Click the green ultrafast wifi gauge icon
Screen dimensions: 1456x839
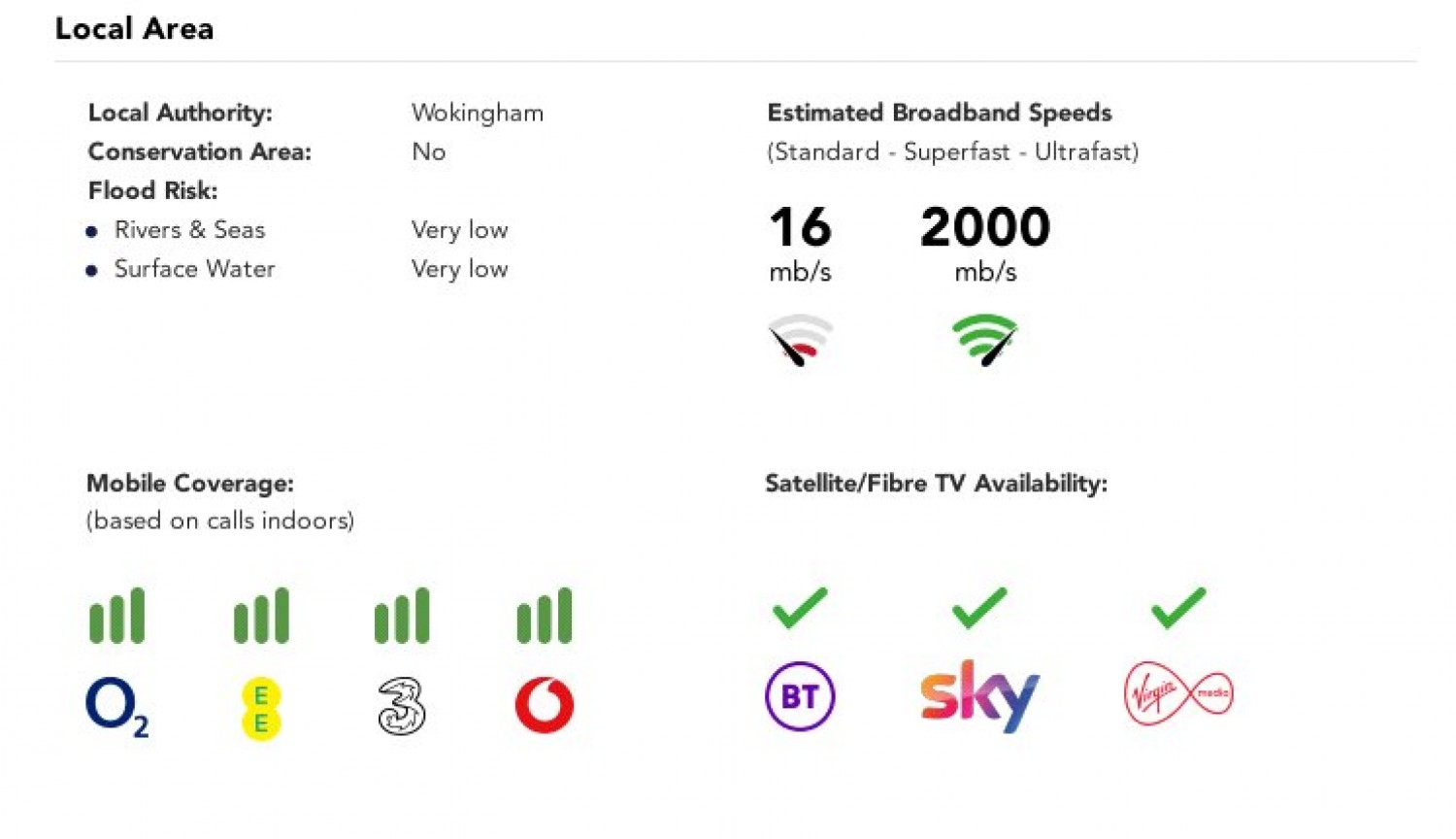[984, 340]
